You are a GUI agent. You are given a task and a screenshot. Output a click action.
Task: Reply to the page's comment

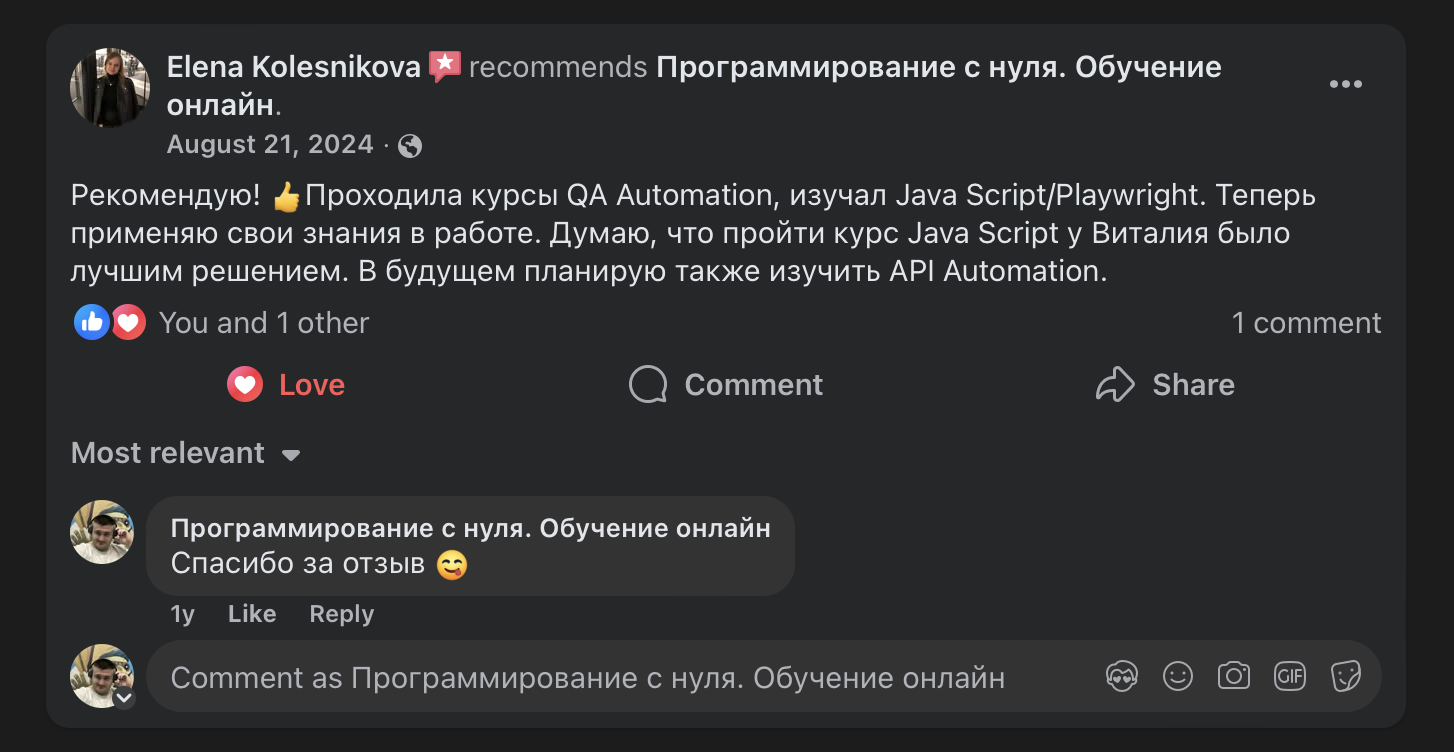[x=340, y=613]
